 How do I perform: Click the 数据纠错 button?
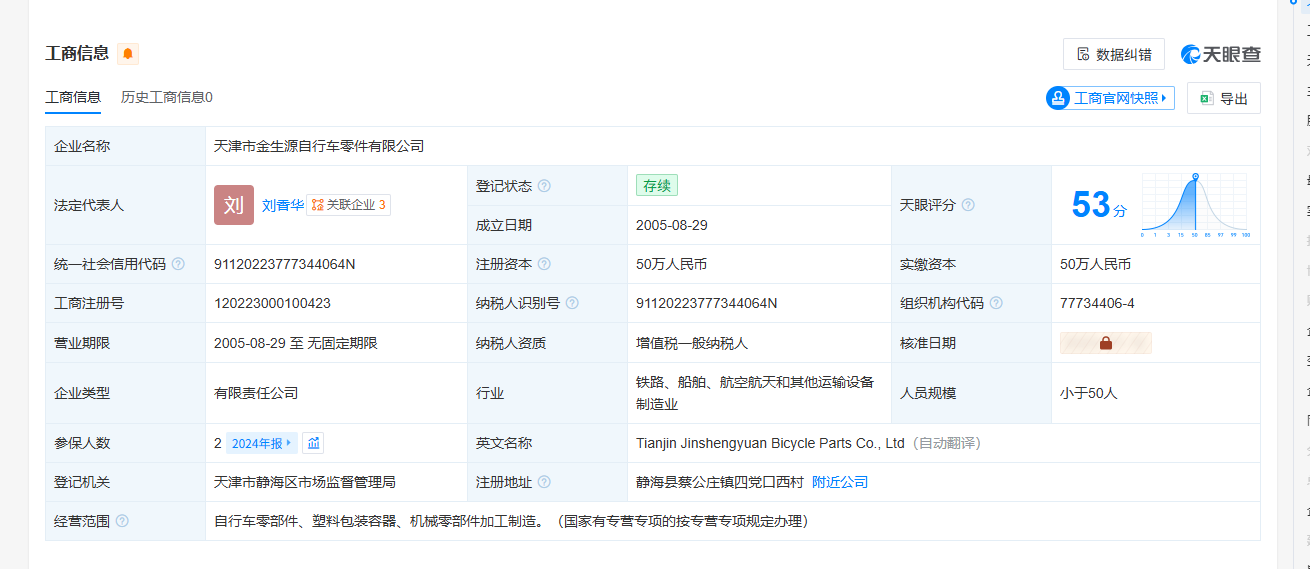click(1113, 54)
